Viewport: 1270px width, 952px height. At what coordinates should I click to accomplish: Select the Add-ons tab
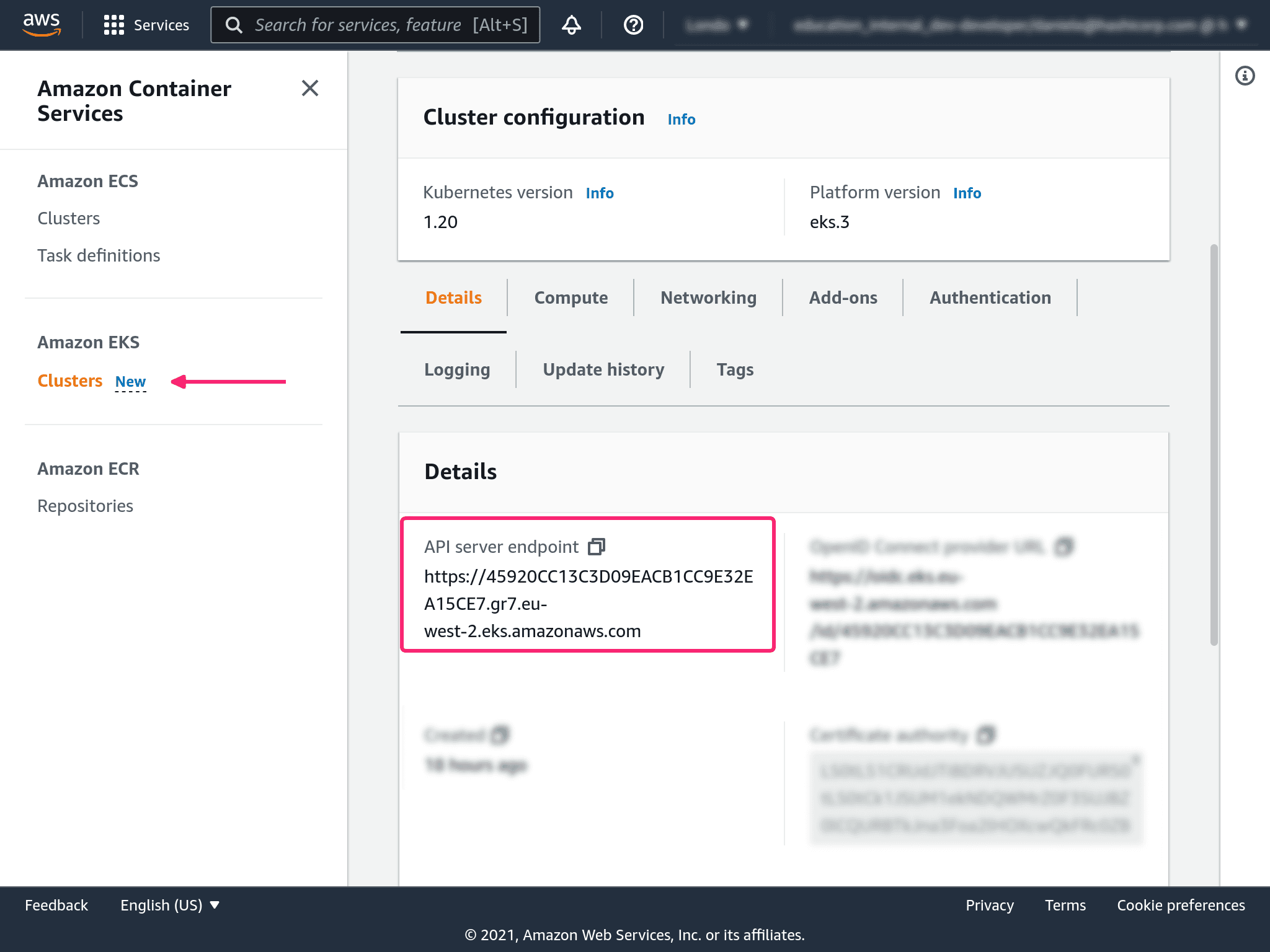pos(843,297)
